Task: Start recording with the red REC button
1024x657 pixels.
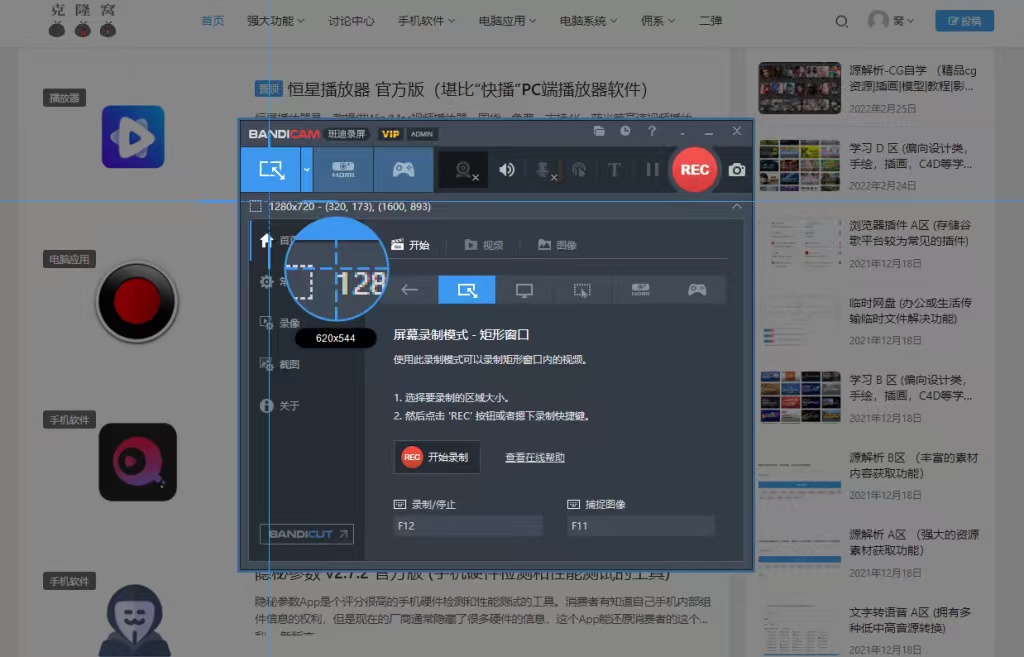Action: pyautogui.click(x=694, y=170)
